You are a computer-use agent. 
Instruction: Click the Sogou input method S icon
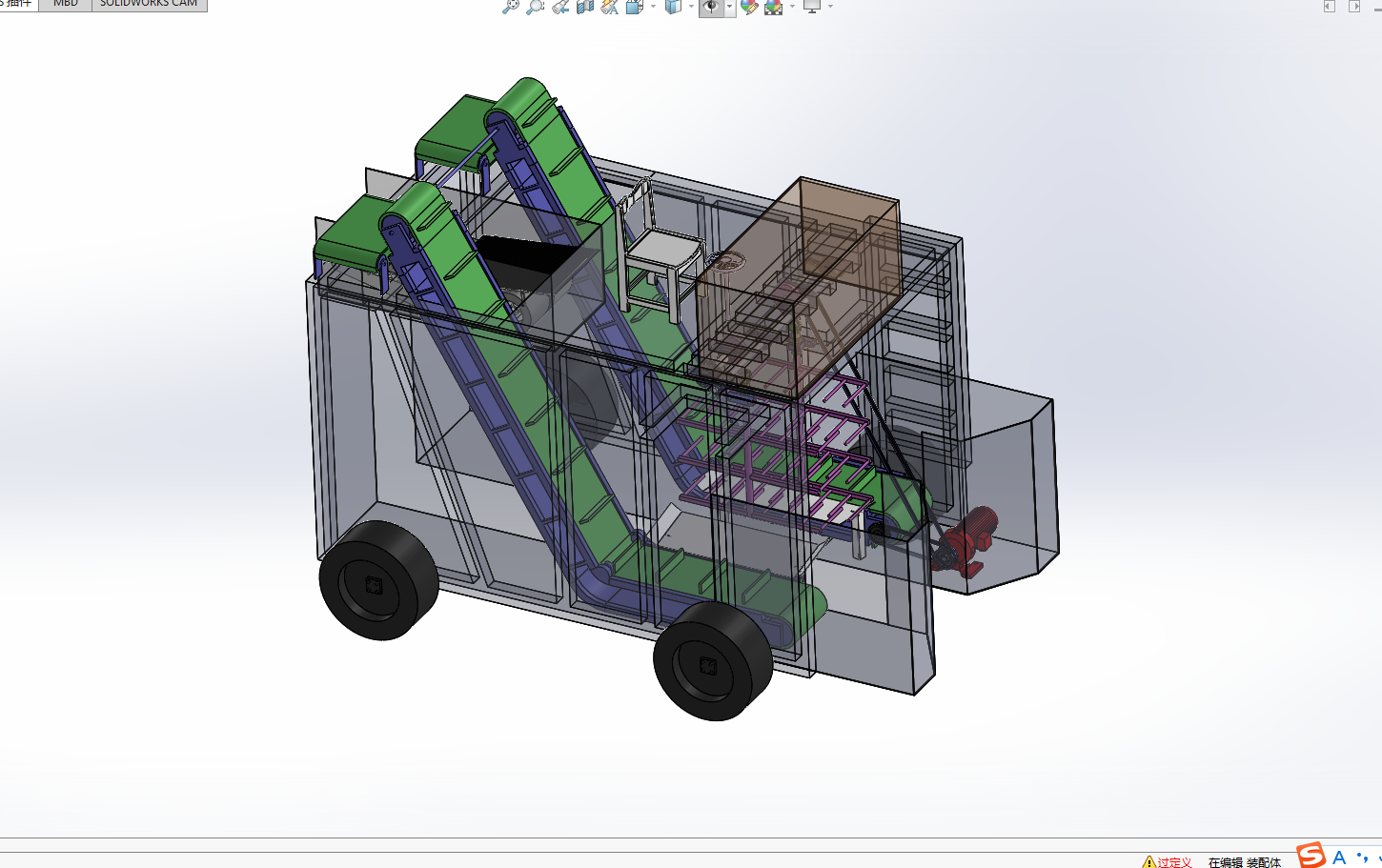click(x=1311, y=856)
